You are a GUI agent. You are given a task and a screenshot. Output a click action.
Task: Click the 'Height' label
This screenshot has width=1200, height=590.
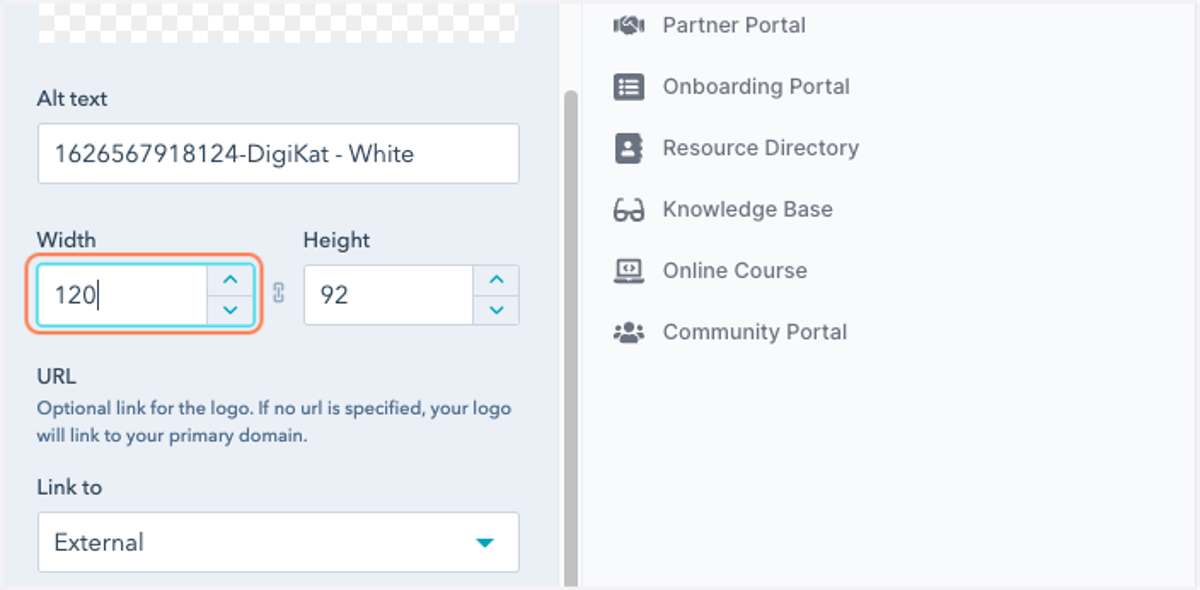[x=336, y=240]
